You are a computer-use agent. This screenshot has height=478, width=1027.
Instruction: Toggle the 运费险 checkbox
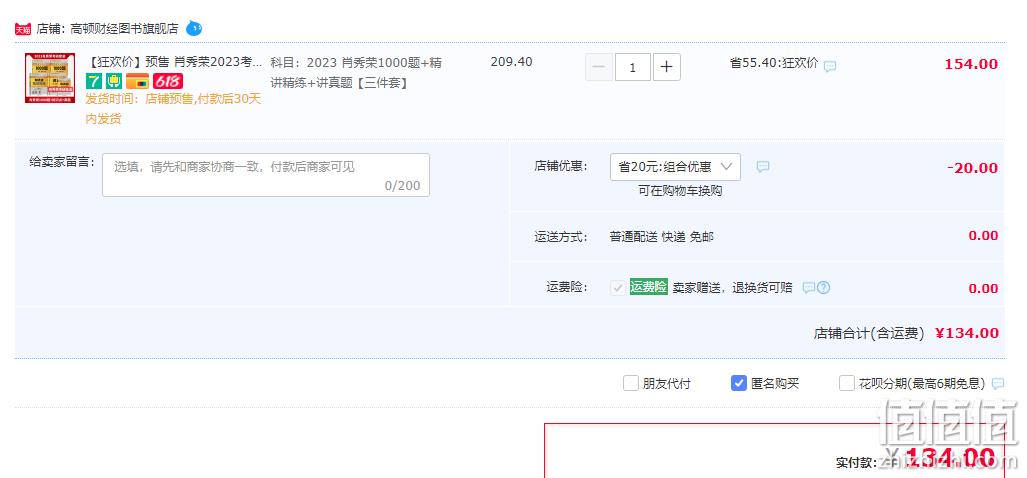pyautogui.click(x=617, y=287)
